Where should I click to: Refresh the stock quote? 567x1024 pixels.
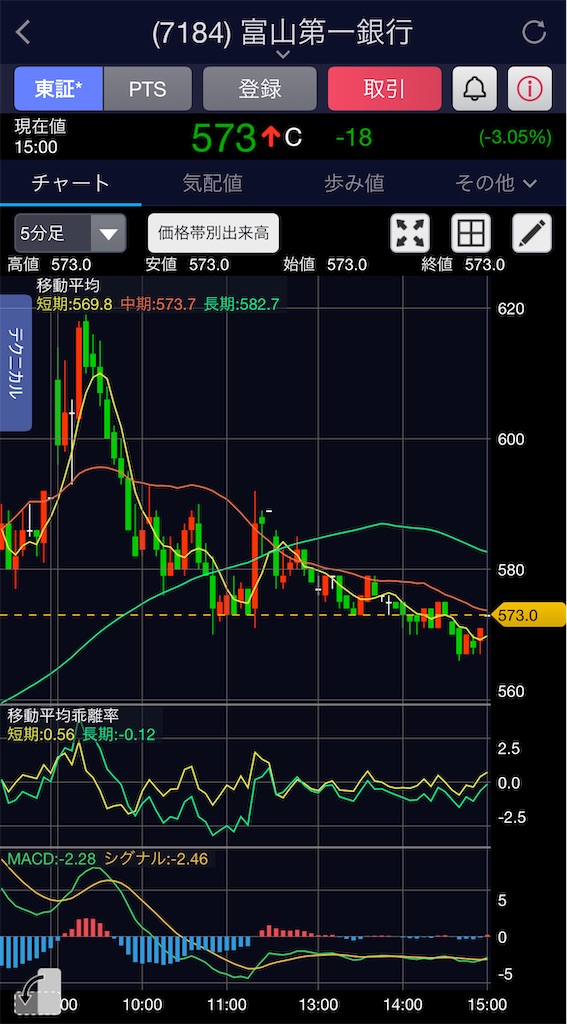[x=534, y=32]
